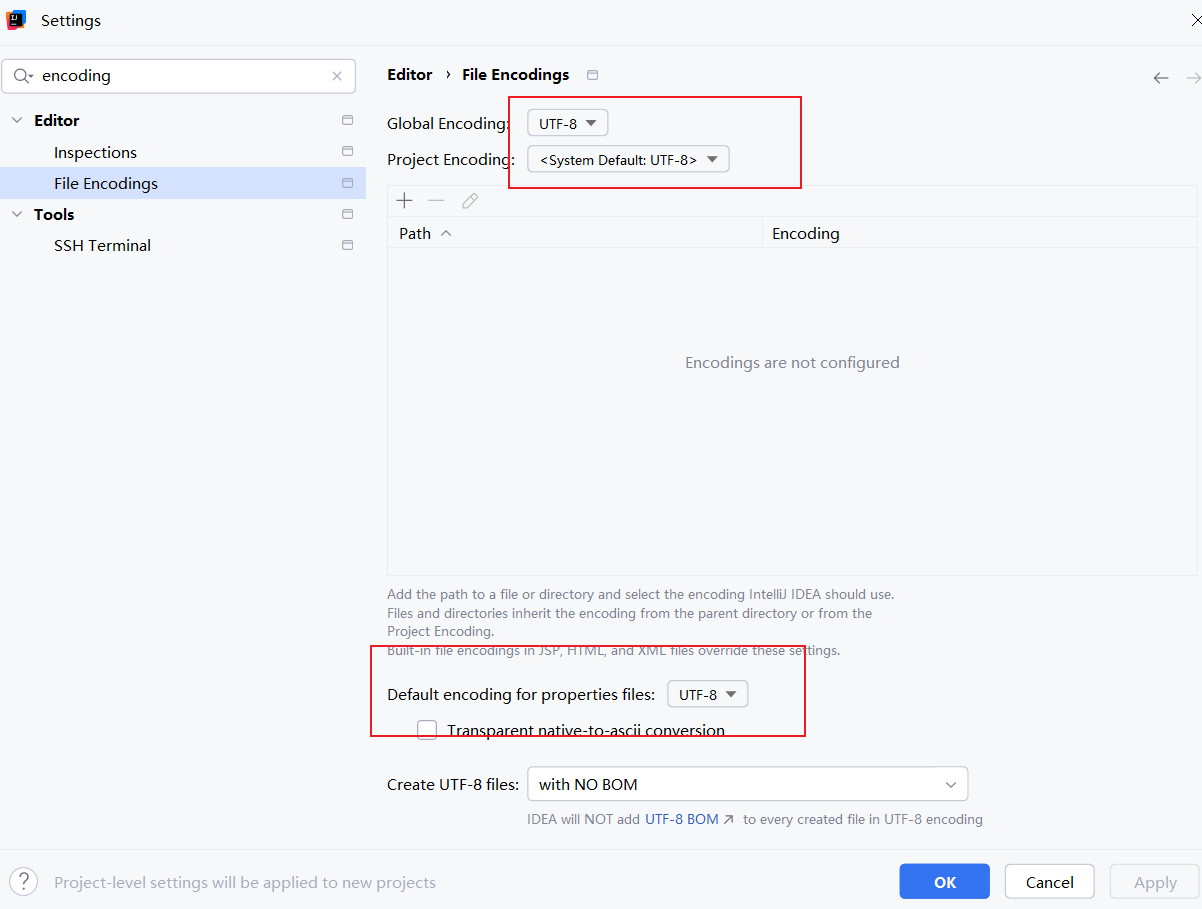Click the back navigation arrow
This screenshot has height=909, width=1202.
point(1161,78)
